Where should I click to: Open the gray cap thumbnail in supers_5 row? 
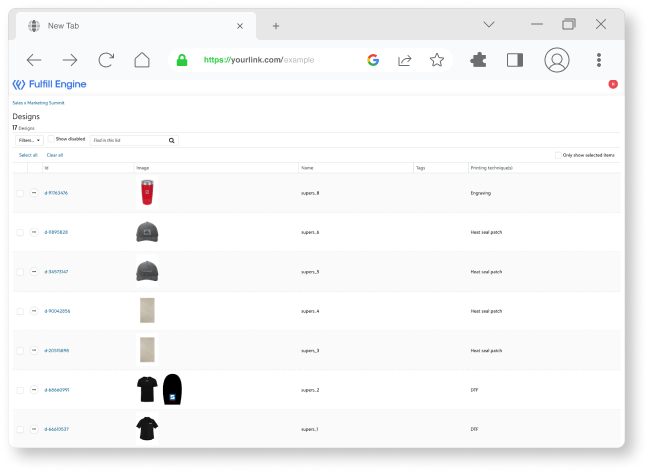tap(147, 271)
